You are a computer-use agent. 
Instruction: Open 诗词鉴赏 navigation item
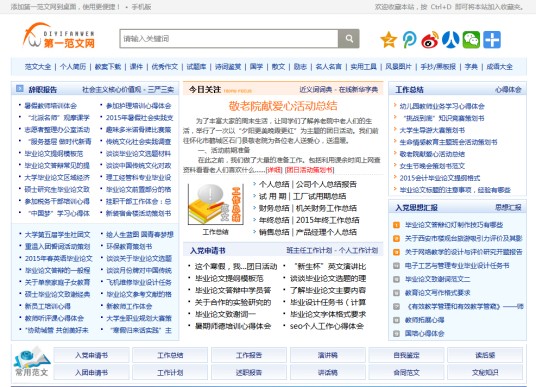point(228,67)
